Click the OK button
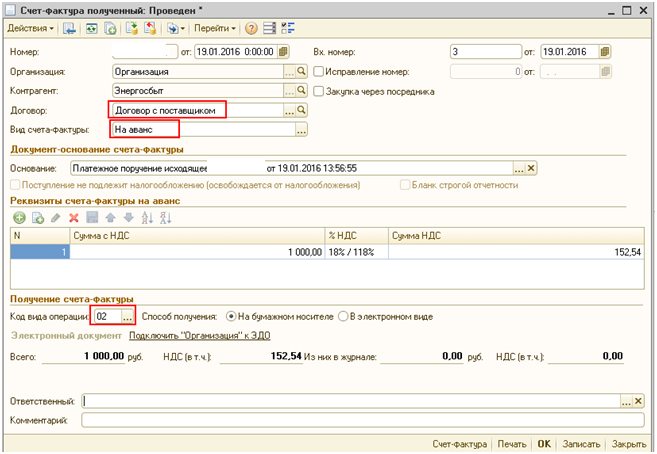The height and width of the screenshot is (454, 657). click(x=544, y=444)
